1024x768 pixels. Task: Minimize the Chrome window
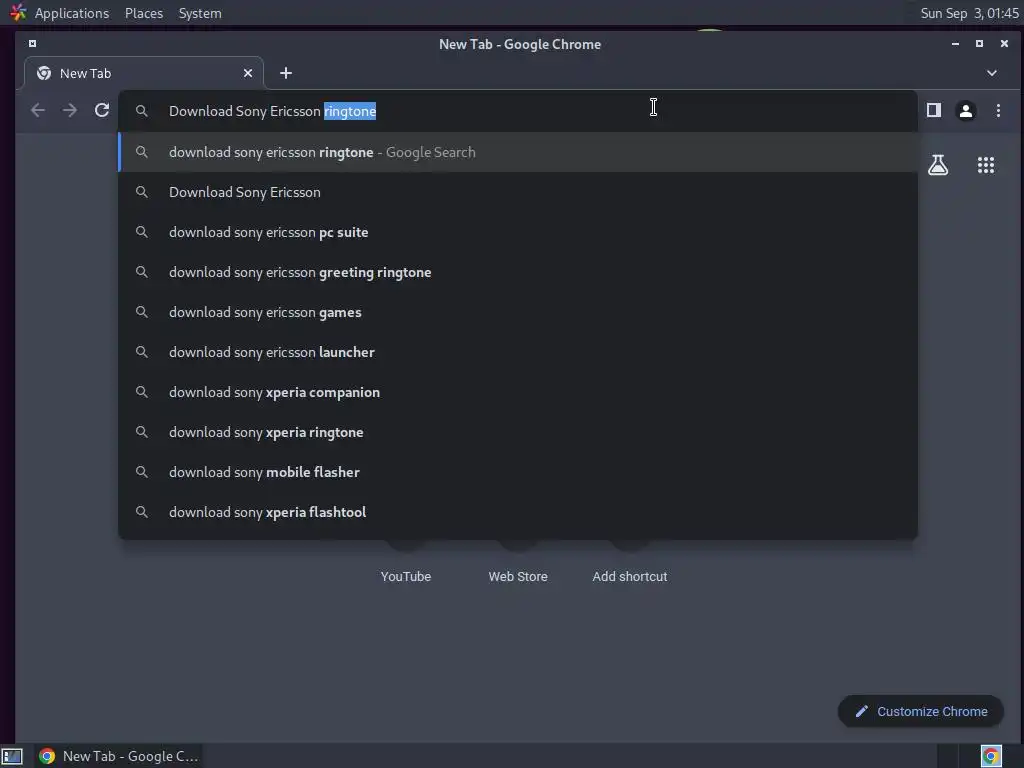pyautogui.click(x=955, y=44)
